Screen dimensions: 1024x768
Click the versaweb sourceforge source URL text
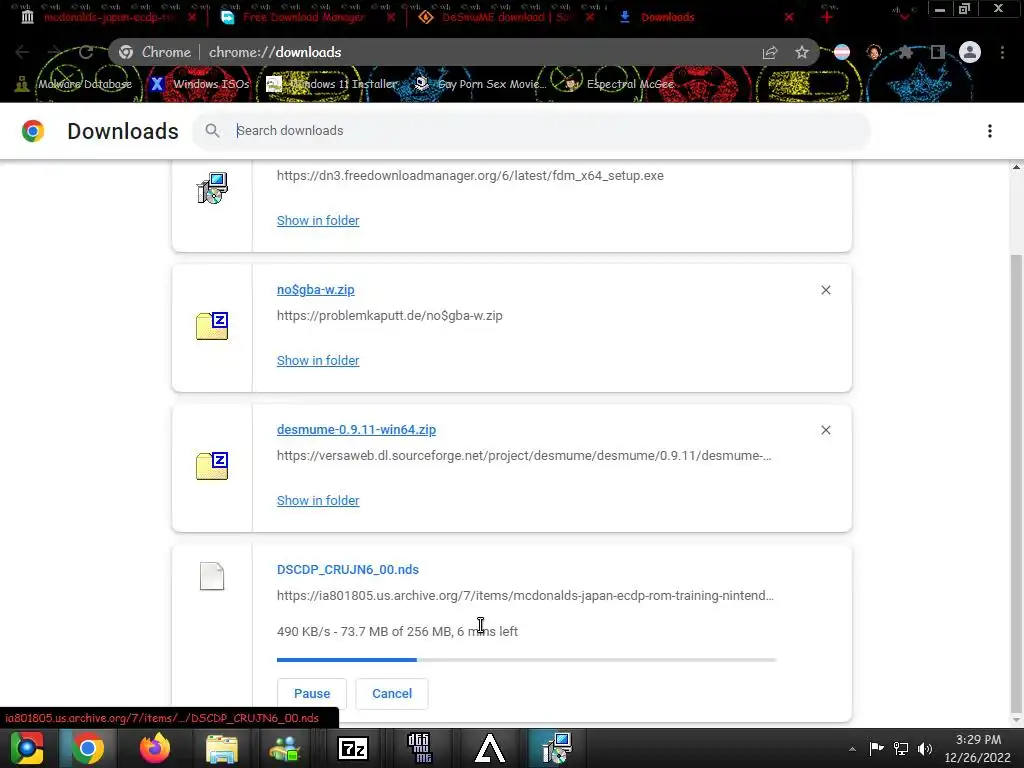pos(524,456)
